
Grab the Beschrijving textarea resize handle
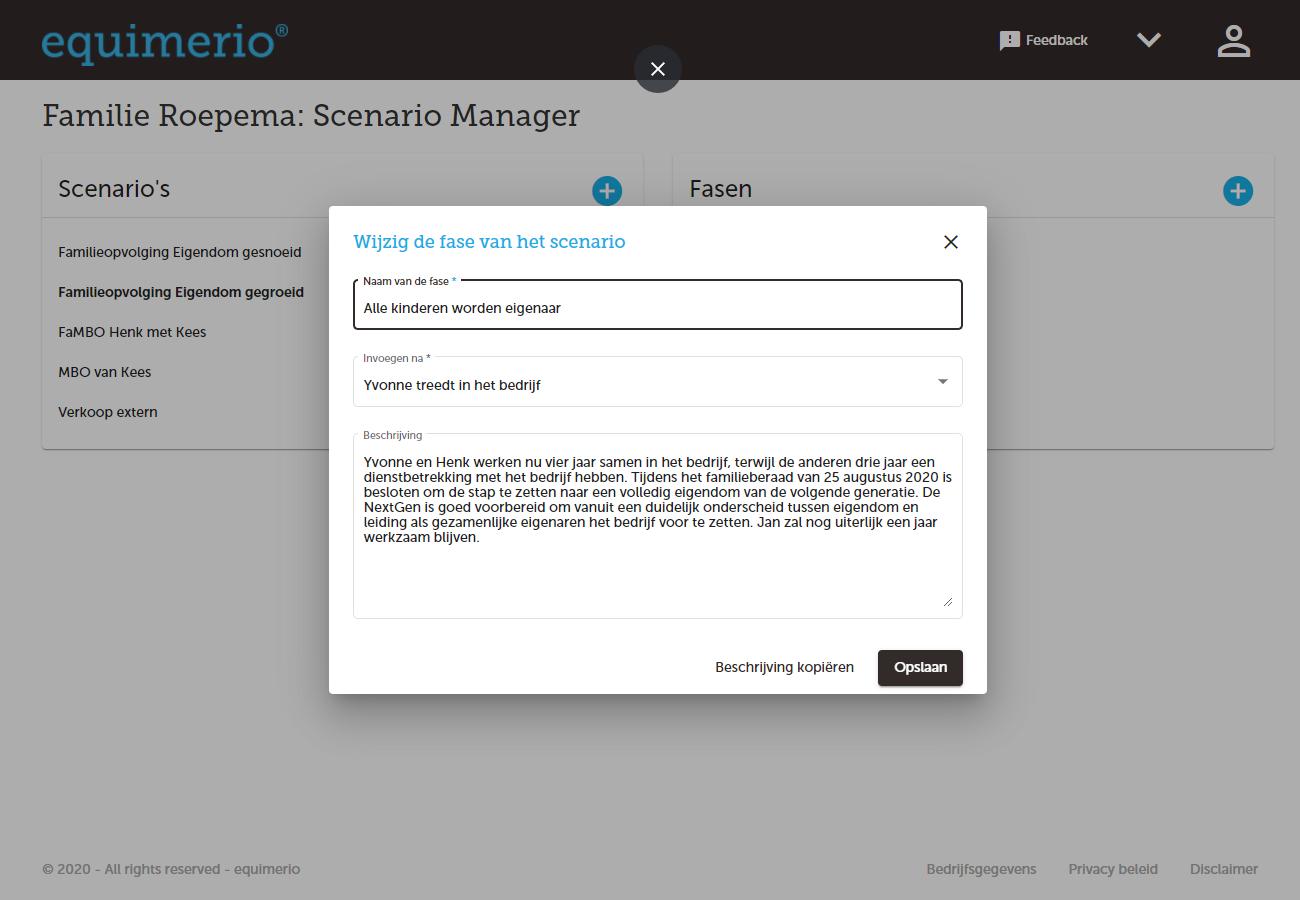point(947,601)
